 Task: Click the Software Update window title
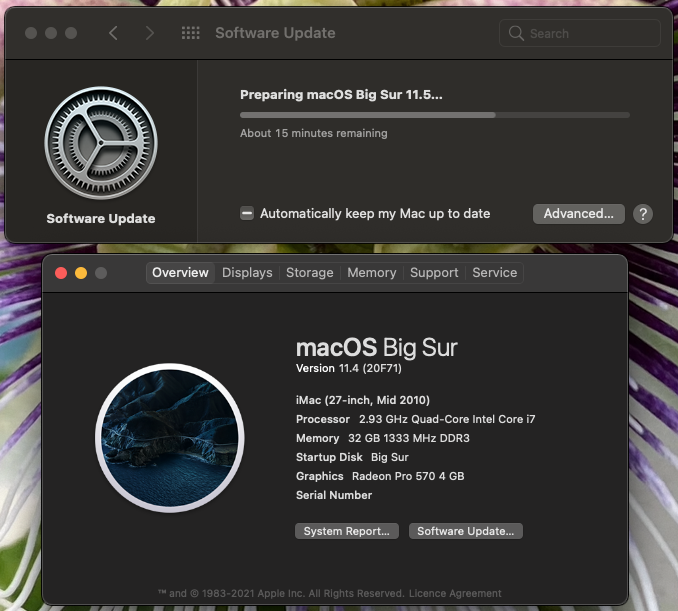click(x=275, y=33)
